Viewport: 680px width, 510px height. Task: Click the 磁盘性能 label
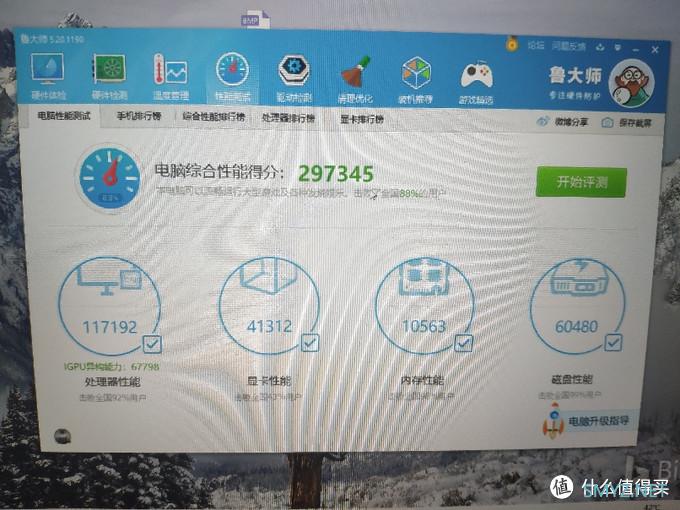click(x=572, y=379)
